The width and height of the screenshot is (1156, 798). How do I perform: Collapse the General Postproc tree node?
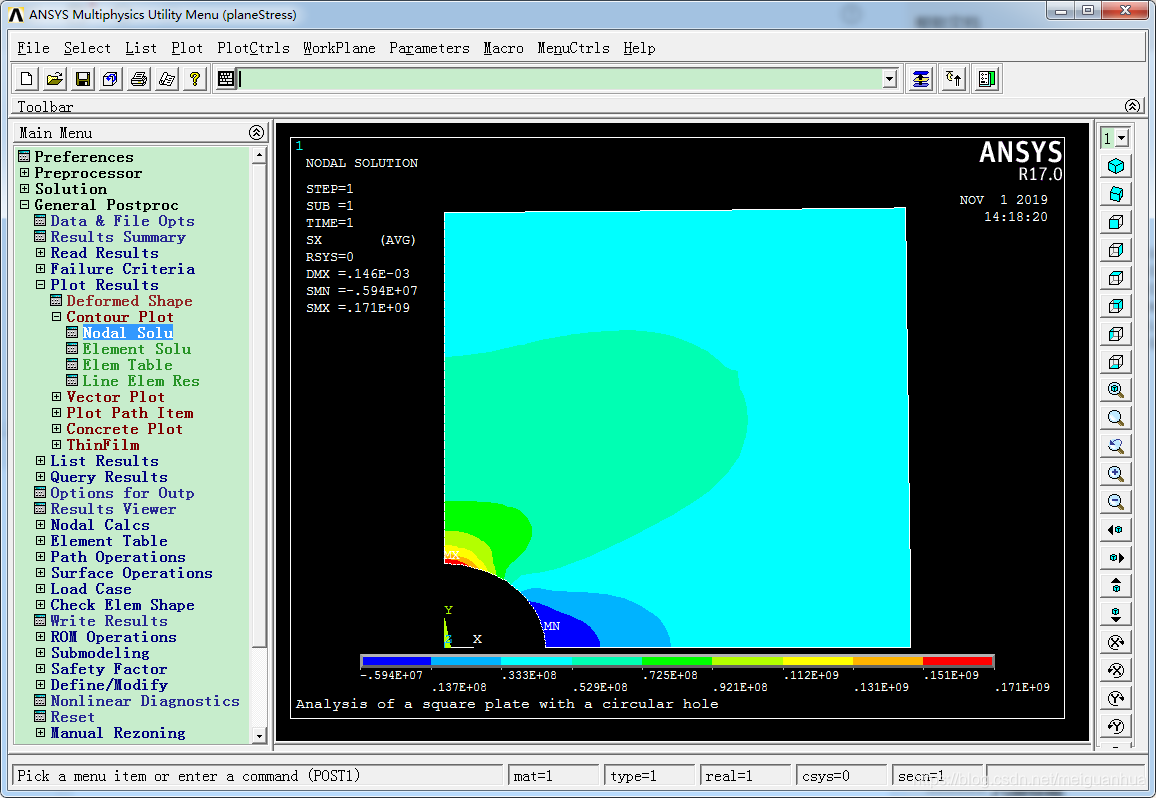coord(24,205)
